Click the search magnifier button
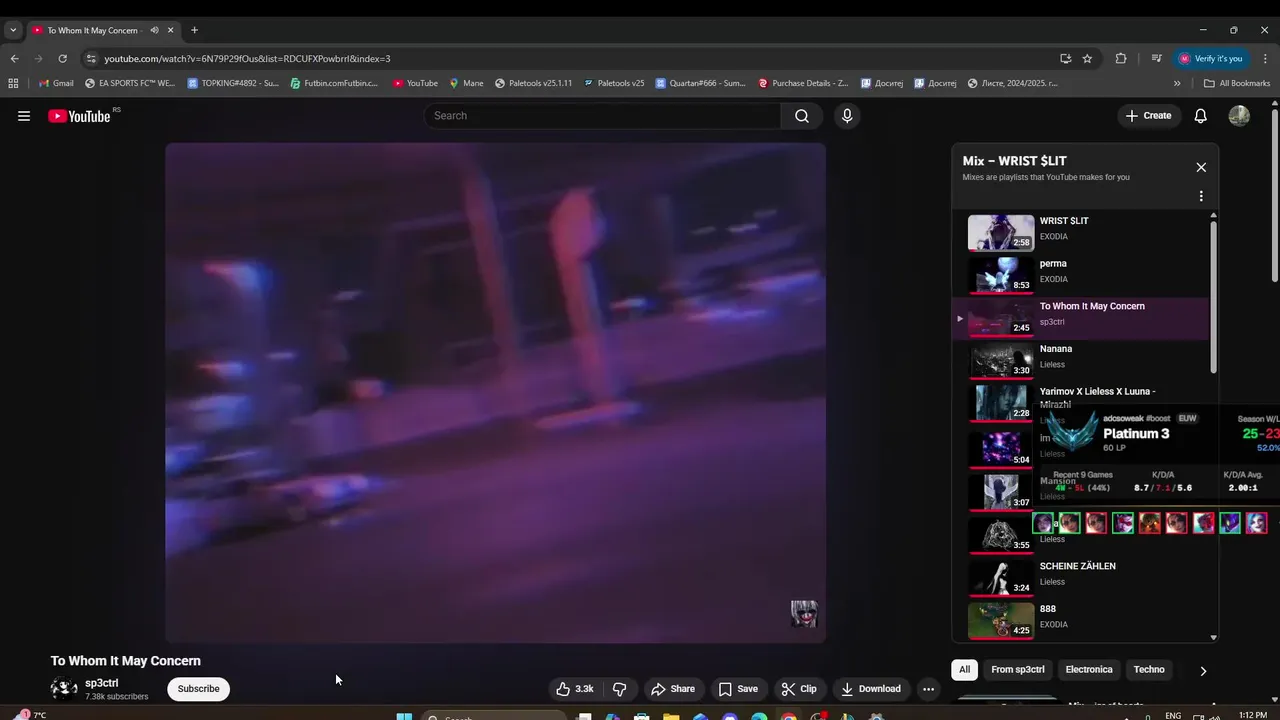 pos(802,116)
